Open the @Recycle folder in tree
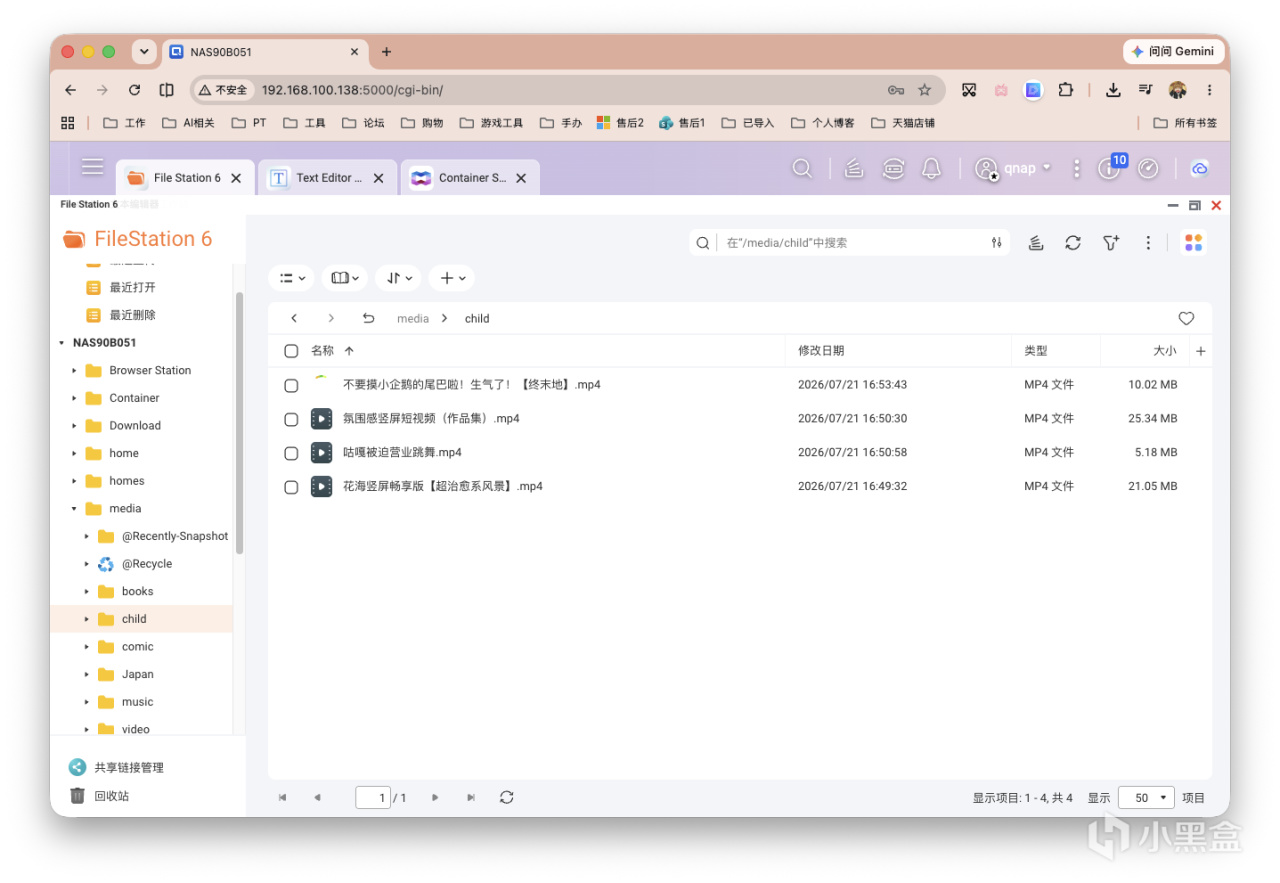This screenshot has width=1280, height=883. coord(147,564)
